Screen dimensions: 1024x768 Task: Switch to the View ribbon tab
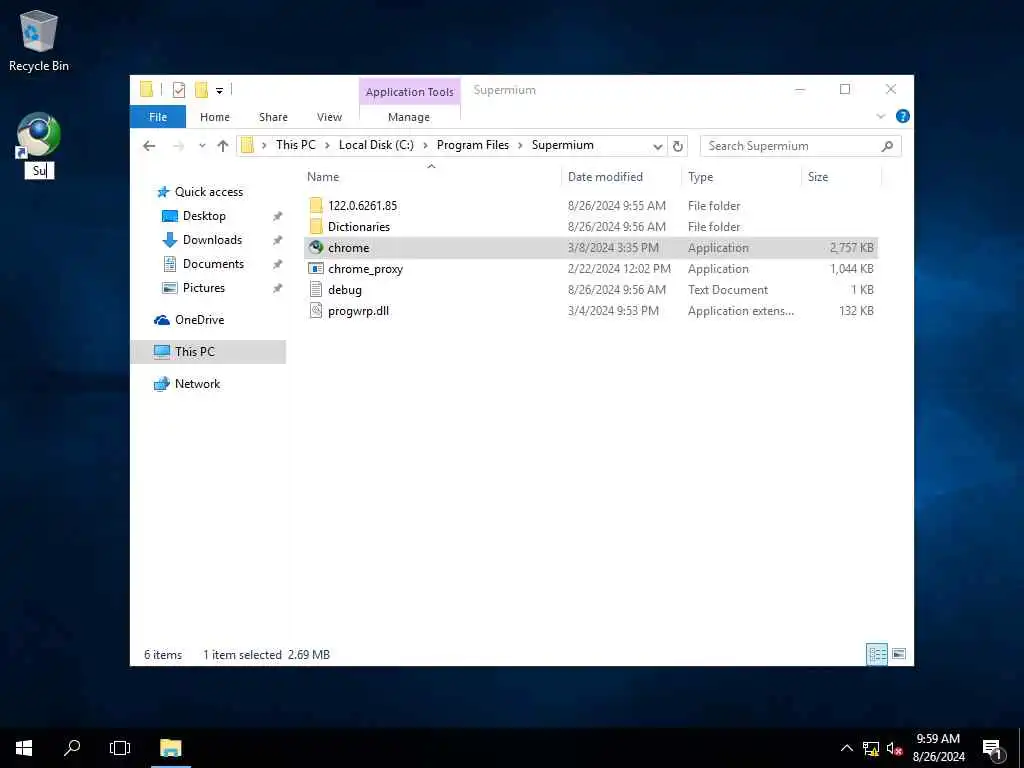329,117
